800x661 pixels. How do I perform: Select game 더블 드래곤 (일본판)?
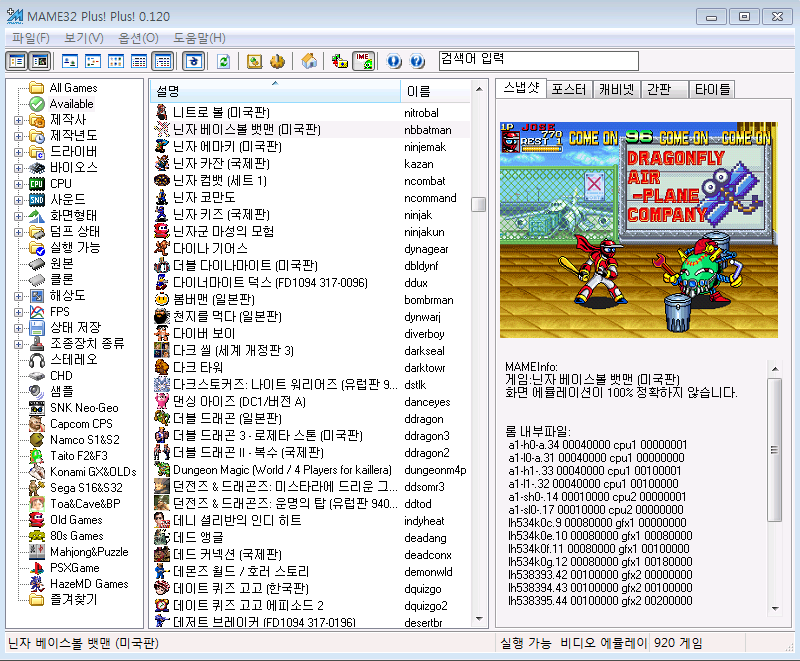(227, 419)
